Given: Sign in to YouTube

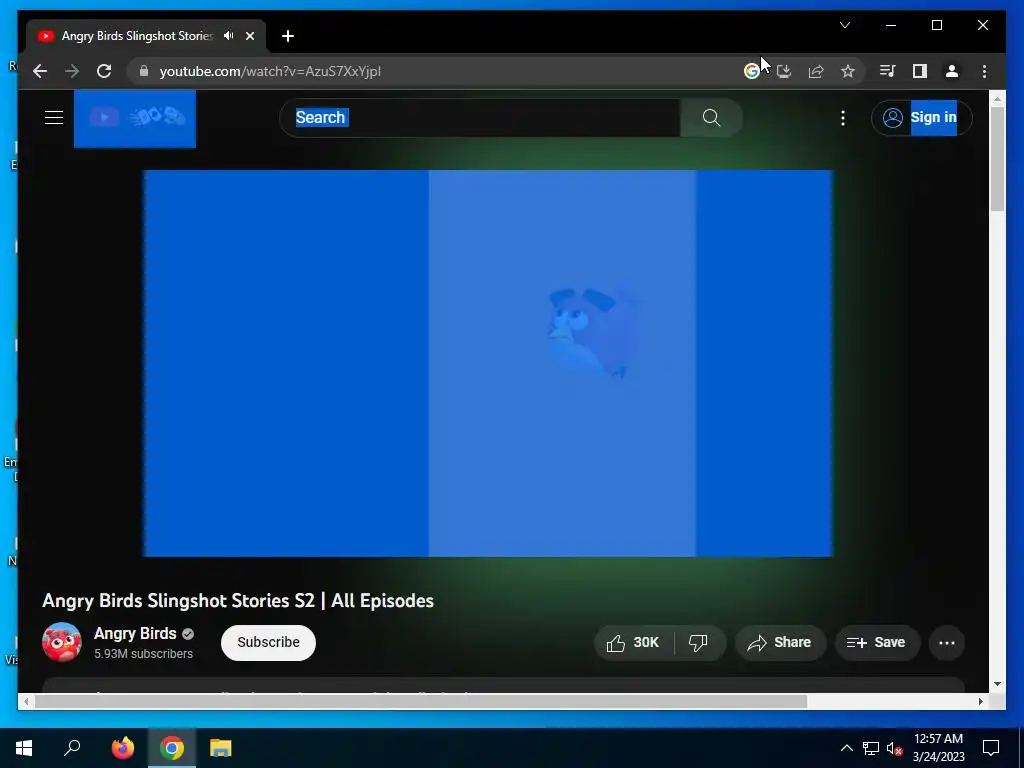Looking at the screenshot, I should [x=921, y=118].
